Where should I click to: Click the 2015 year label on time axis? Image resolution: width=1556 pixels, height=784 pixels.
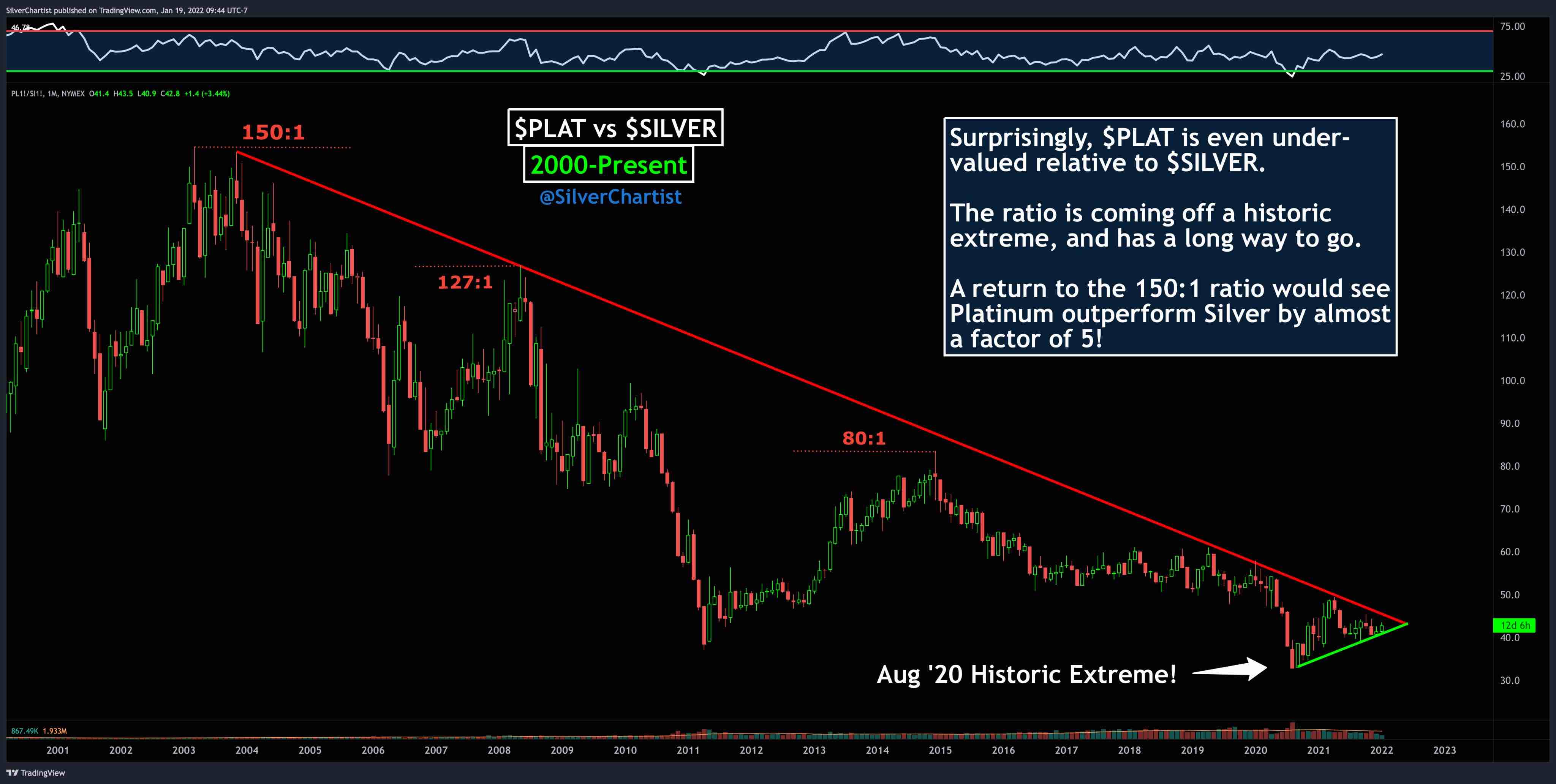[940, 750]
